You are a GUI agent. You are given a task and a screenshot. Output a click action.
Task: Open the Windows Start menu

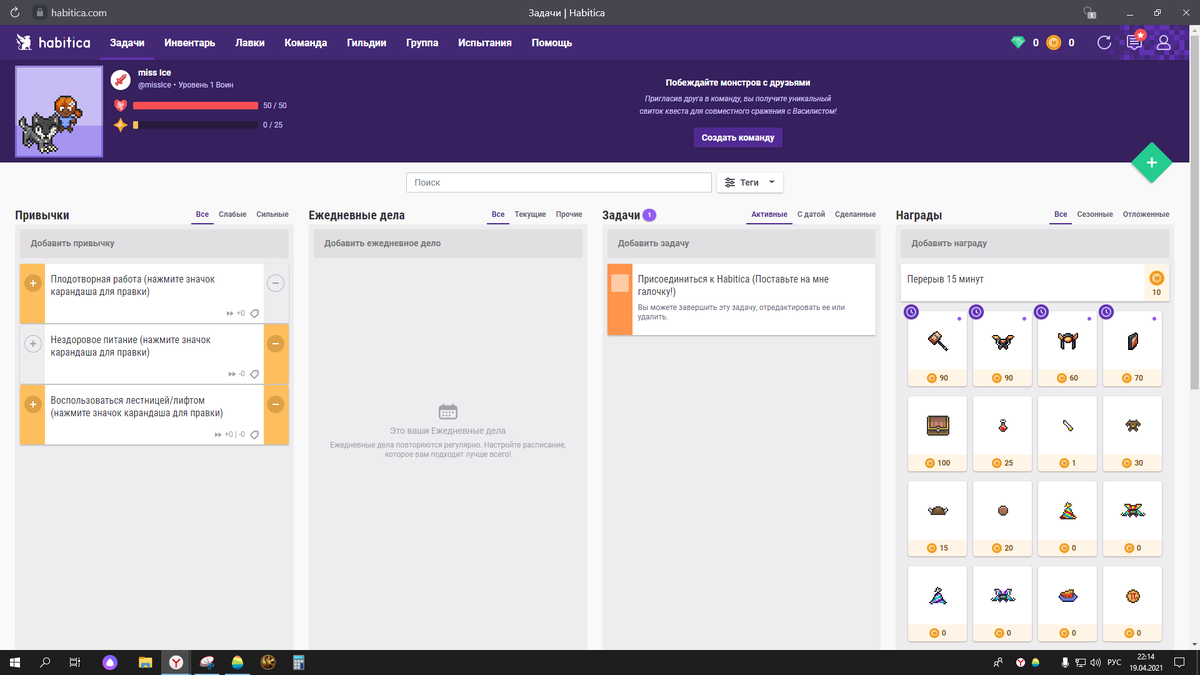tap(15, 662)
